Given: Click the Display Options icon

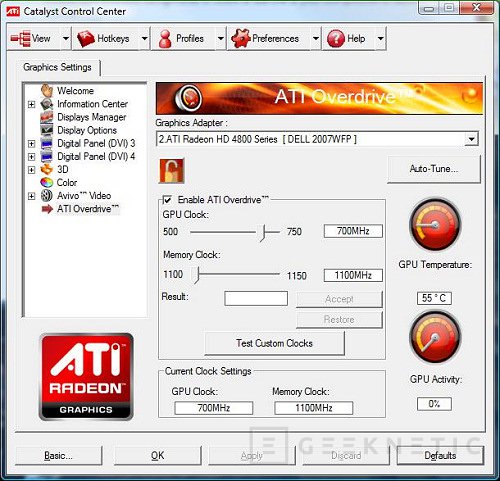Looking at the screenshot, I should point(47,130).
